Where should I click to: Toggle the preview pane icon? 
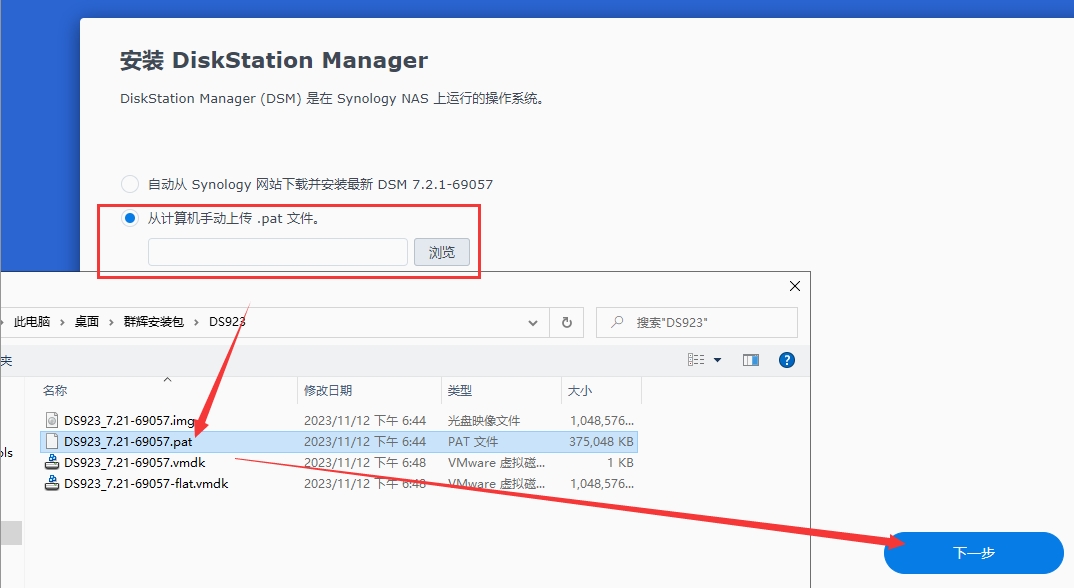751,360
